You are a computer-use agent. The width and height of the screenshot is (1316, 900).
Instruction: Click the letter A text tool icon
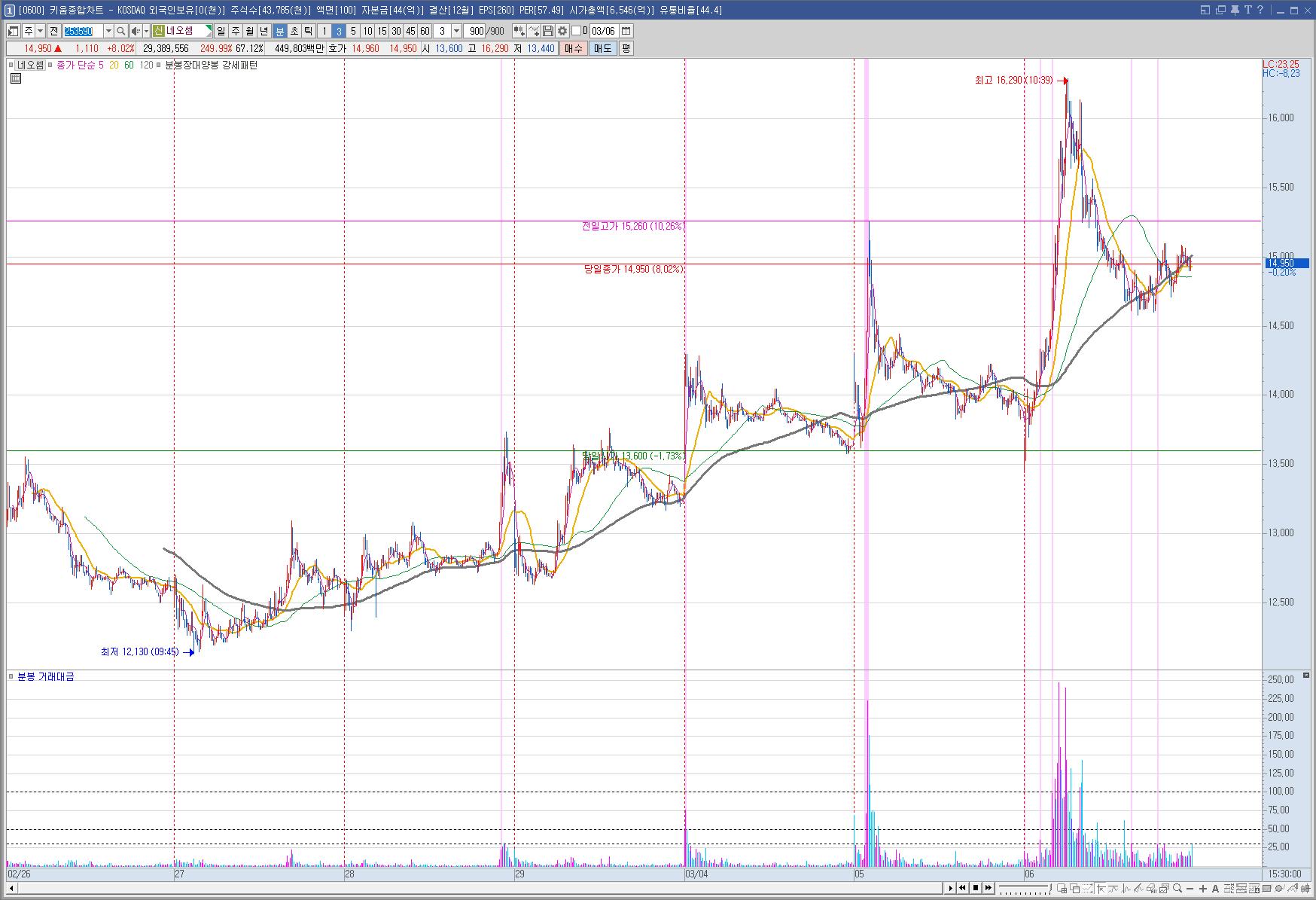1215,889
